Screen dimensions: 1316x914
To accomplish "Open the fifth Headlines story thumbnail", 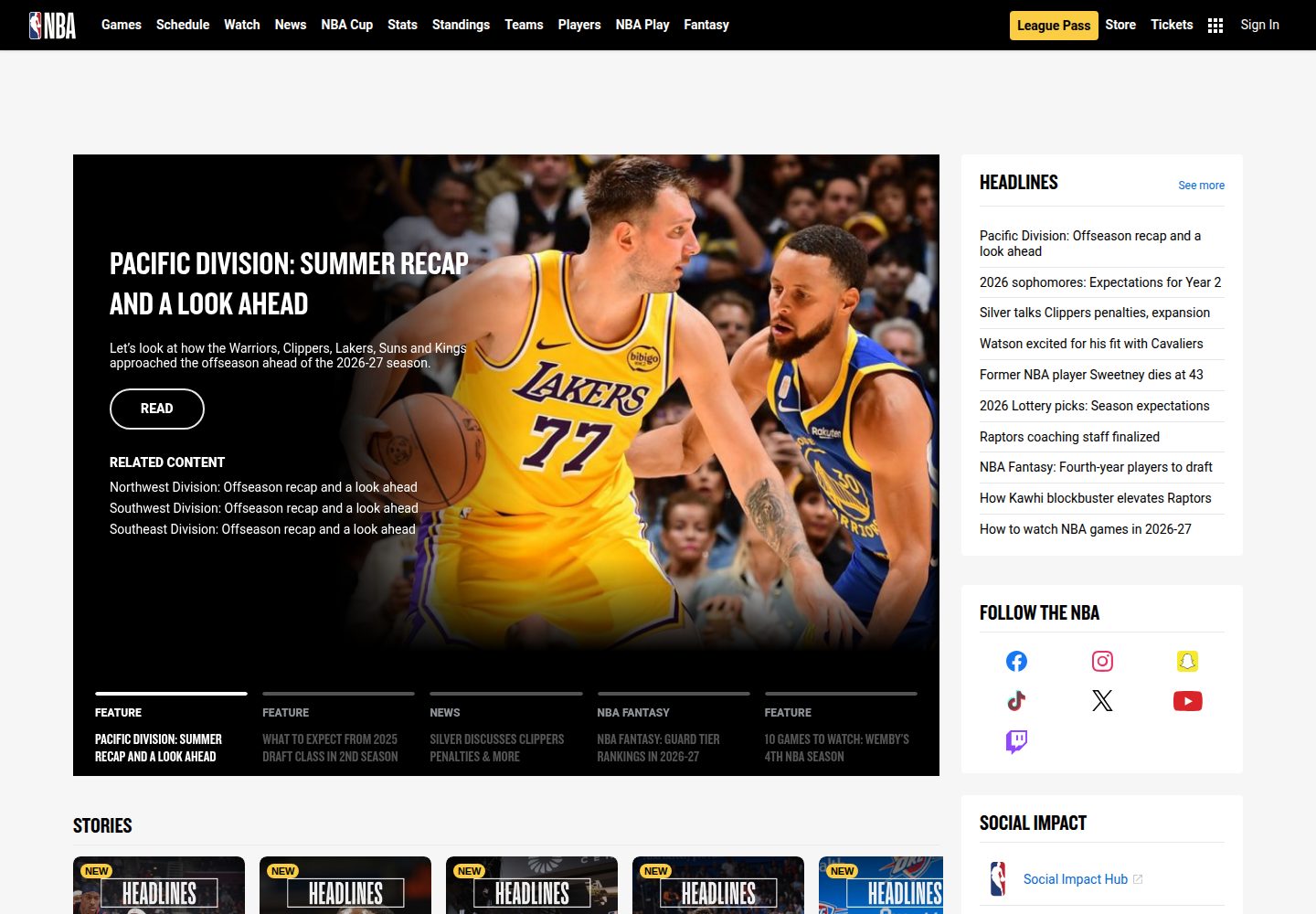I will click(x=881, y=886).
